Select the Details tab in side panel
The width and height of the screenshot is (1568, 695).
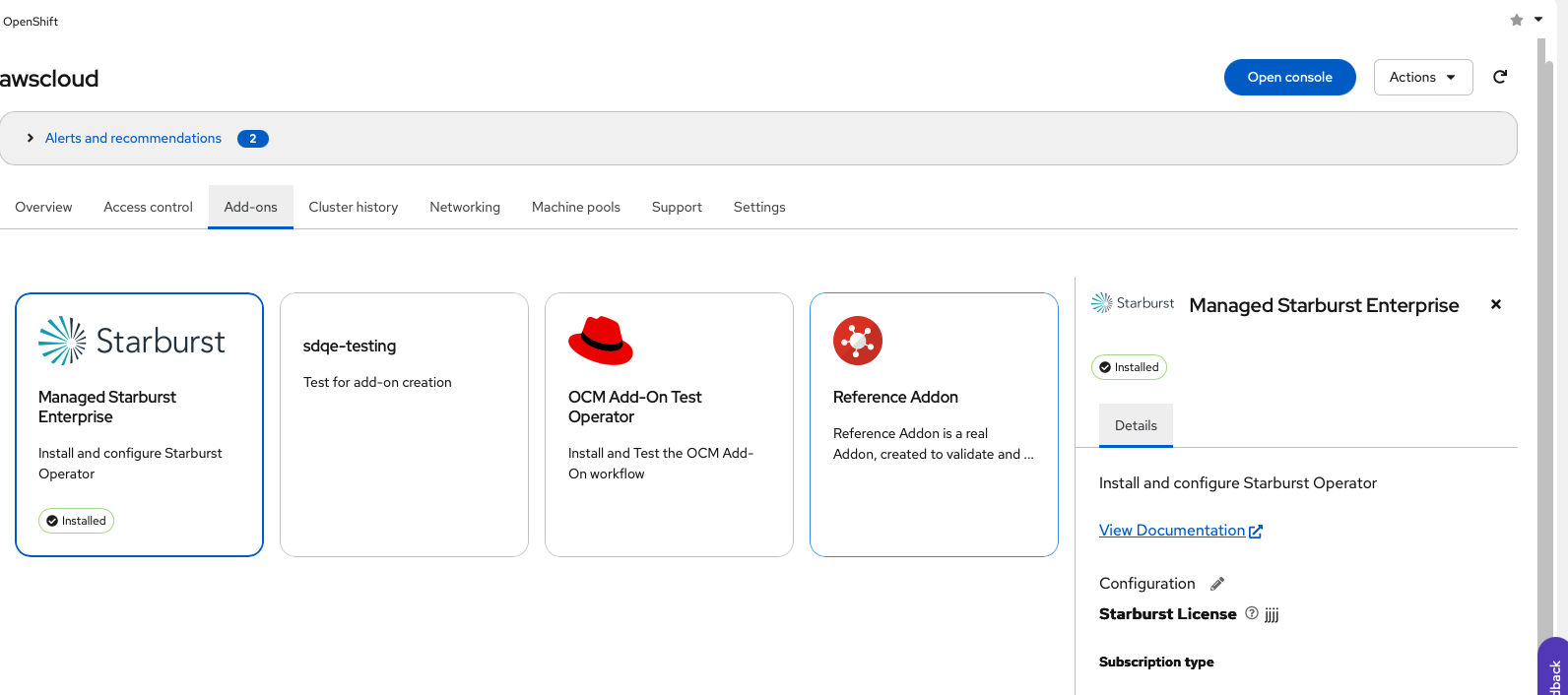coord(1136,425)
